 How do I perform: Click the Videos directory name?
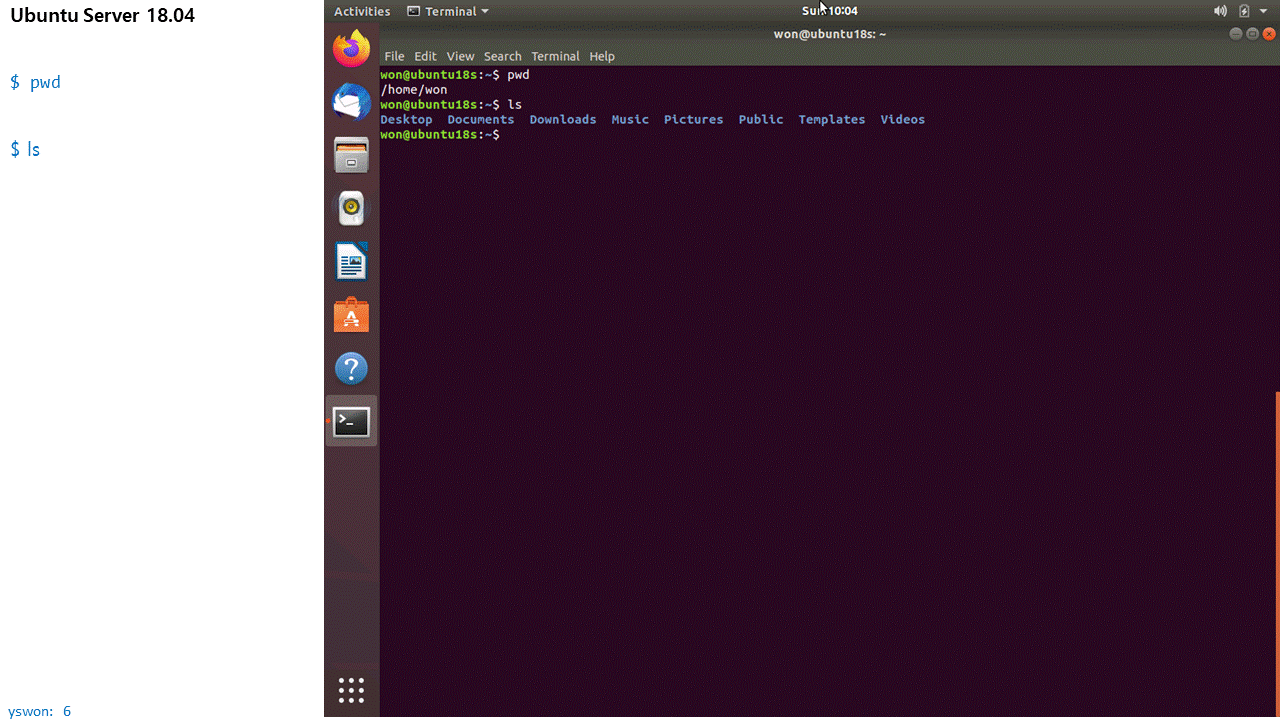point(902,119)
